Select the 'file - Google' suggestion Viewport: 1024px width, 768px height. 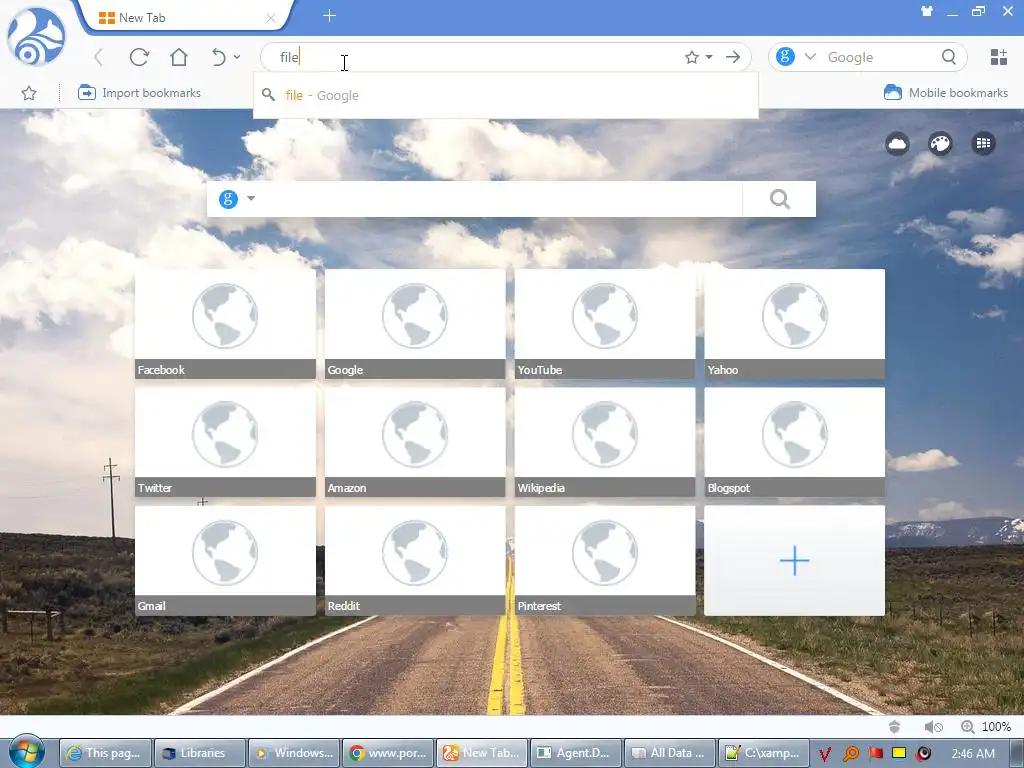(505, 95)
